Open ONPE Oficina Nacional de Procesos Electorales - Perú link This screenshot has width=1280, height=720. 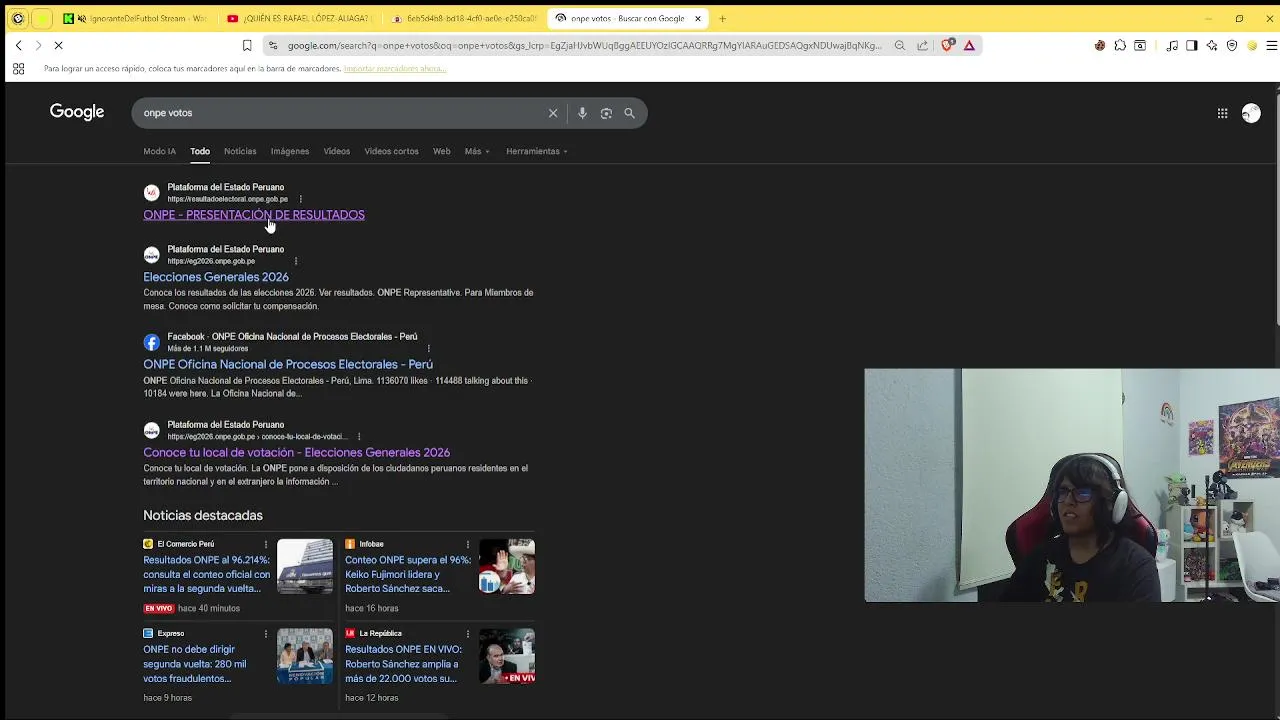click(x=288, y=365)
